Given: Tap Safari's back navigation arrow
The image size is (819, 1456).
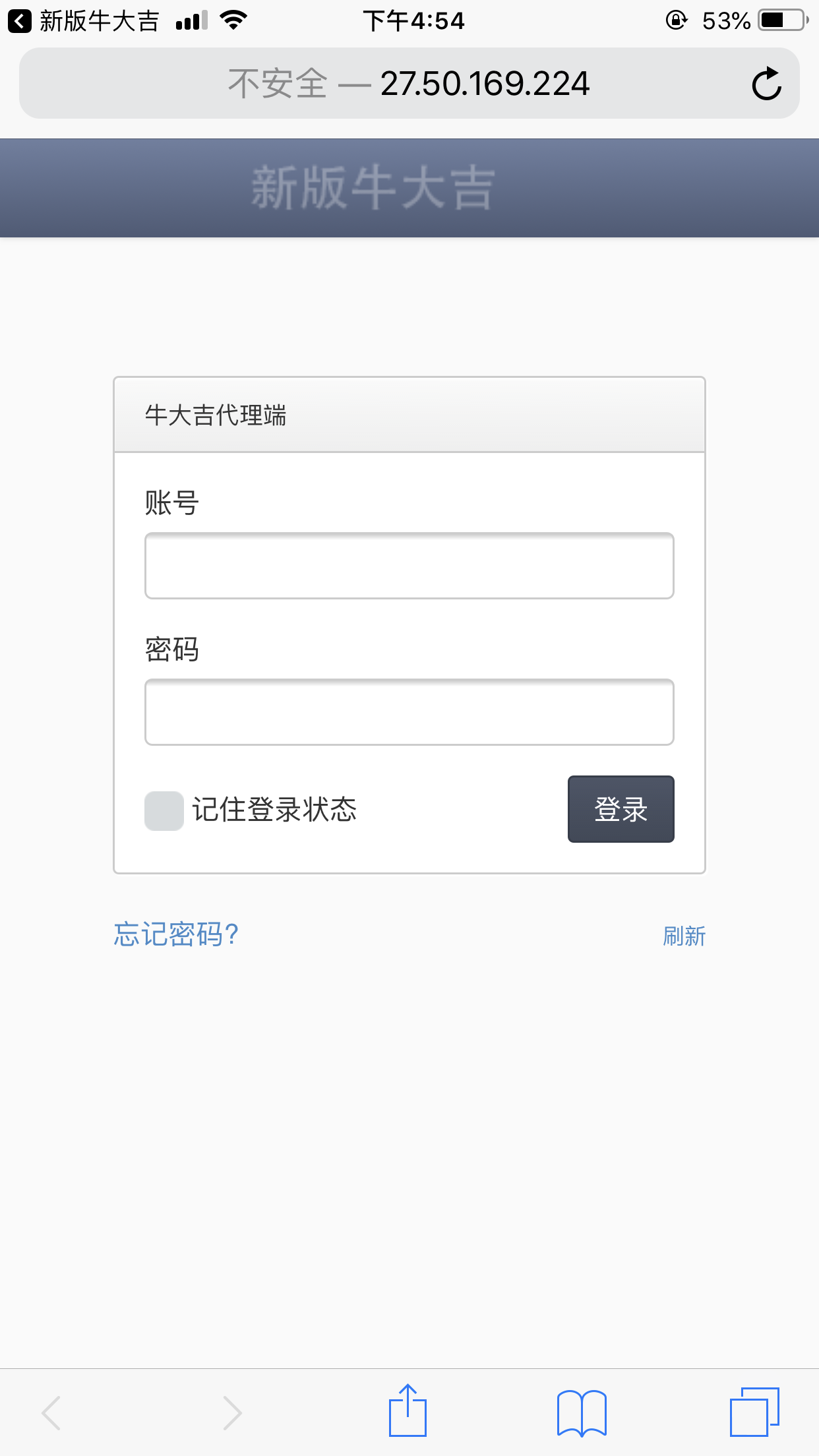Looking at the screenshot, I should [x=51, y=1412].
